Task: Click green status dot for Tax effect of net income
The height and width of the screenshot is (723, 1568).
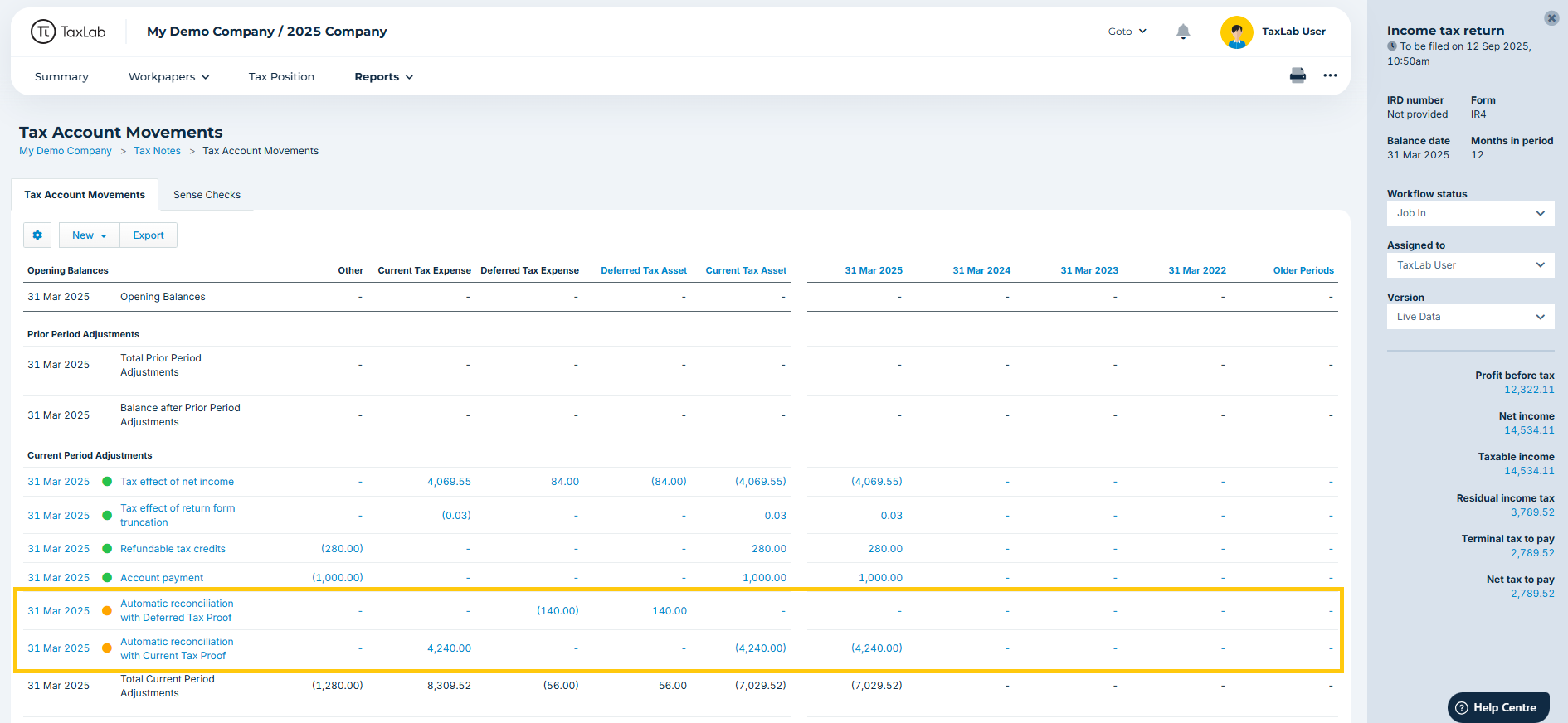Action: click(107, 482)
